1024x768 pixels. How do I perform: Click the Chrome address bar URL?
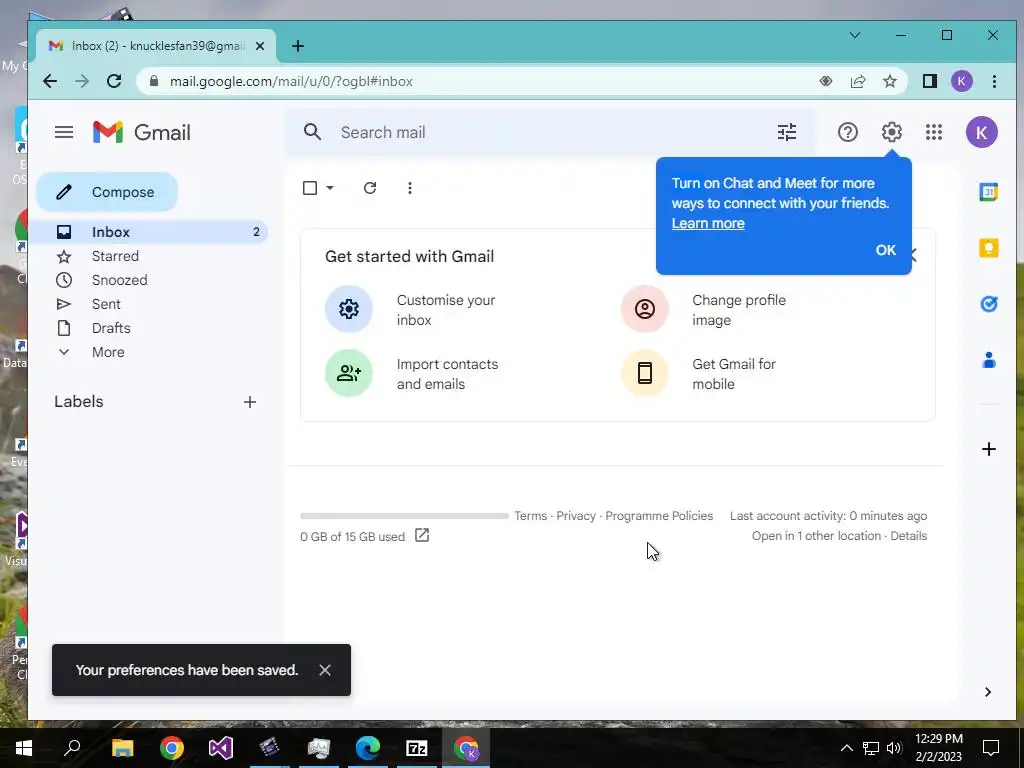pos(291,82)
